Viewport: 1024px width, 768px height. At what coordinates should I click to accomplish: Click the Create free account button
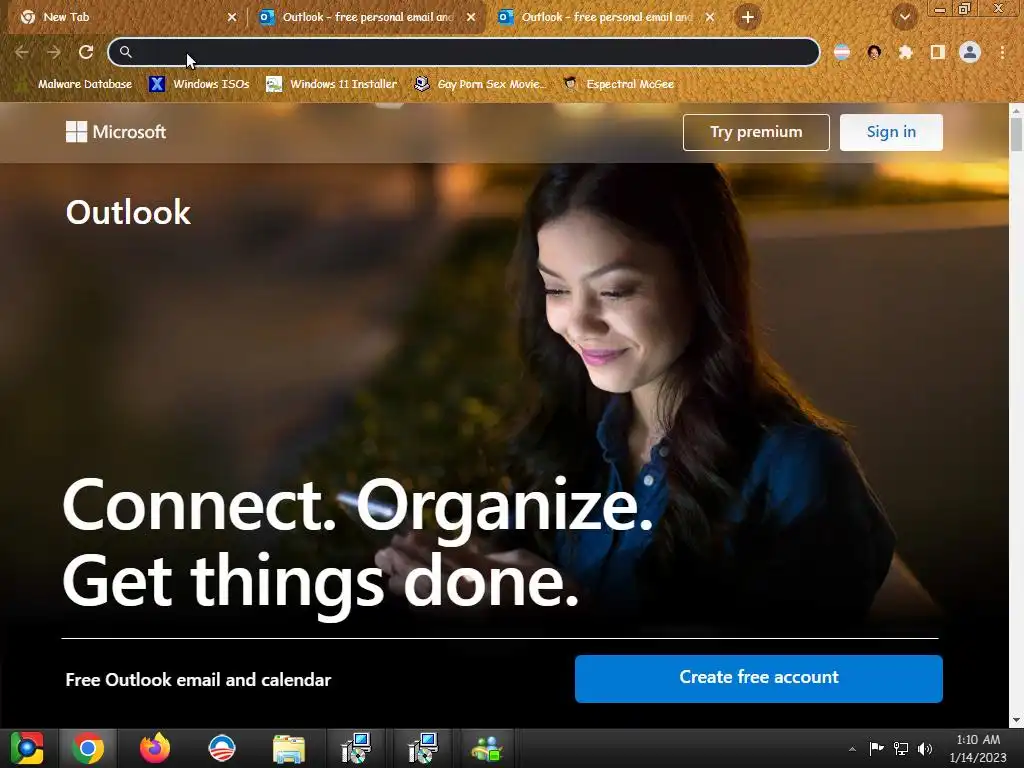pyautogui.click(x=759, y=679)
